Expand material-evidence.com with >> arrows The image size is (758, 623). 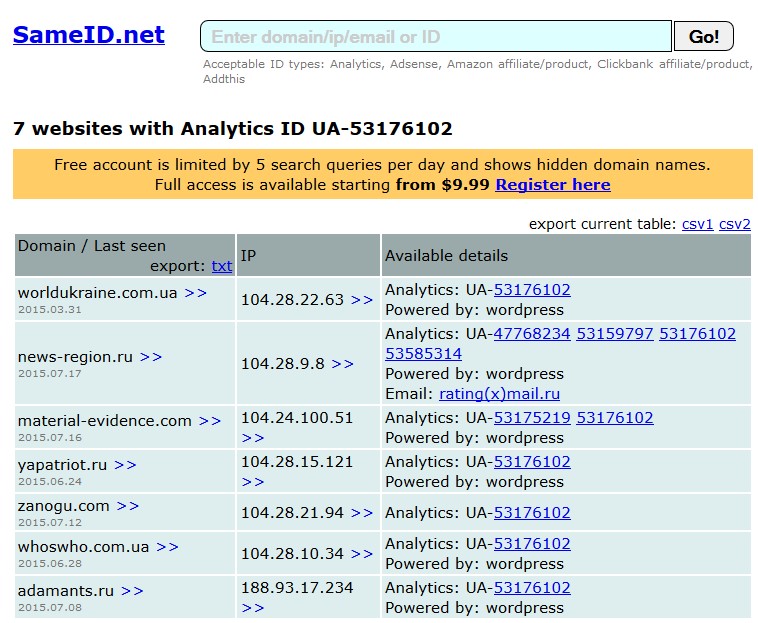tap(210, 421)
